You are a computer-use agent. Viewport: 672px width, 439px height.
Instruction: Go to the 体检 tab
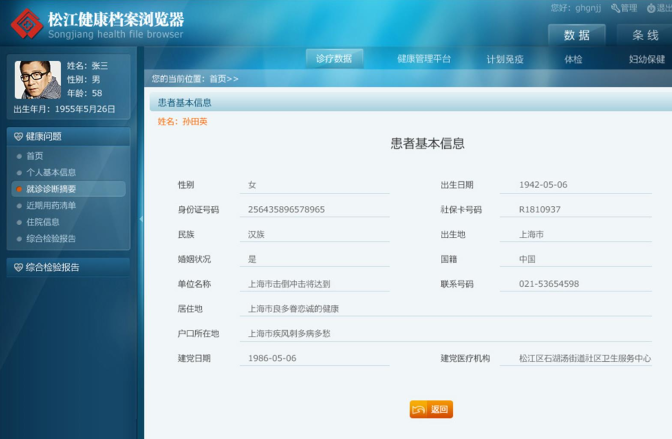[x=573, y=59]
